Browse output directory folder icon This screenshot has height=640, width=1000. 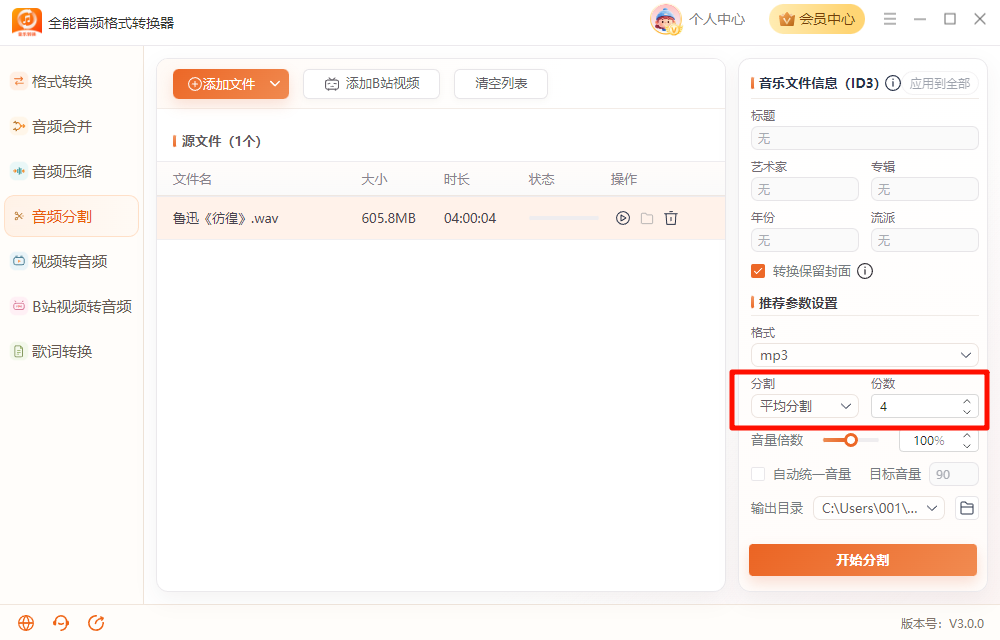(x=967, y=508)
